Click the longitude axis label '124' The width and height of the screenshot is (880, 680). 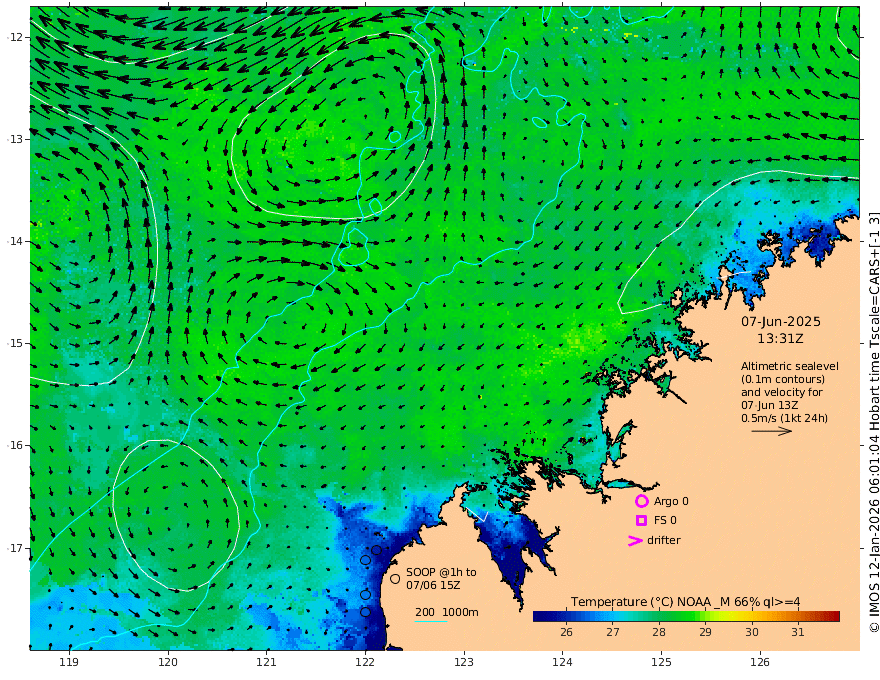[563, 662]
